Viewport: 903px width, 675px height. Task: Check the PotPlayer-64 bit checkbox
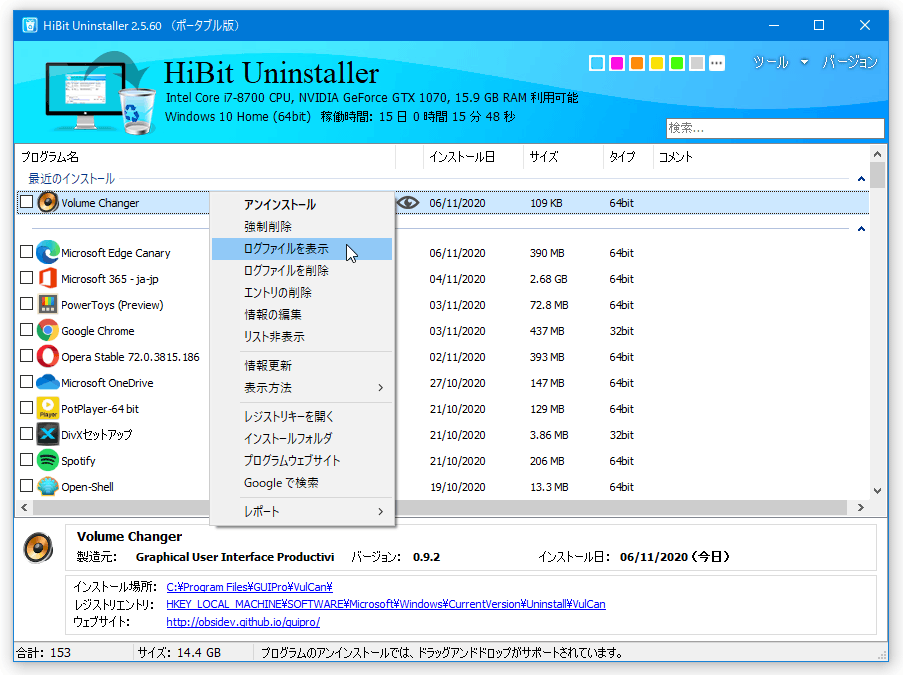point(26,407)
